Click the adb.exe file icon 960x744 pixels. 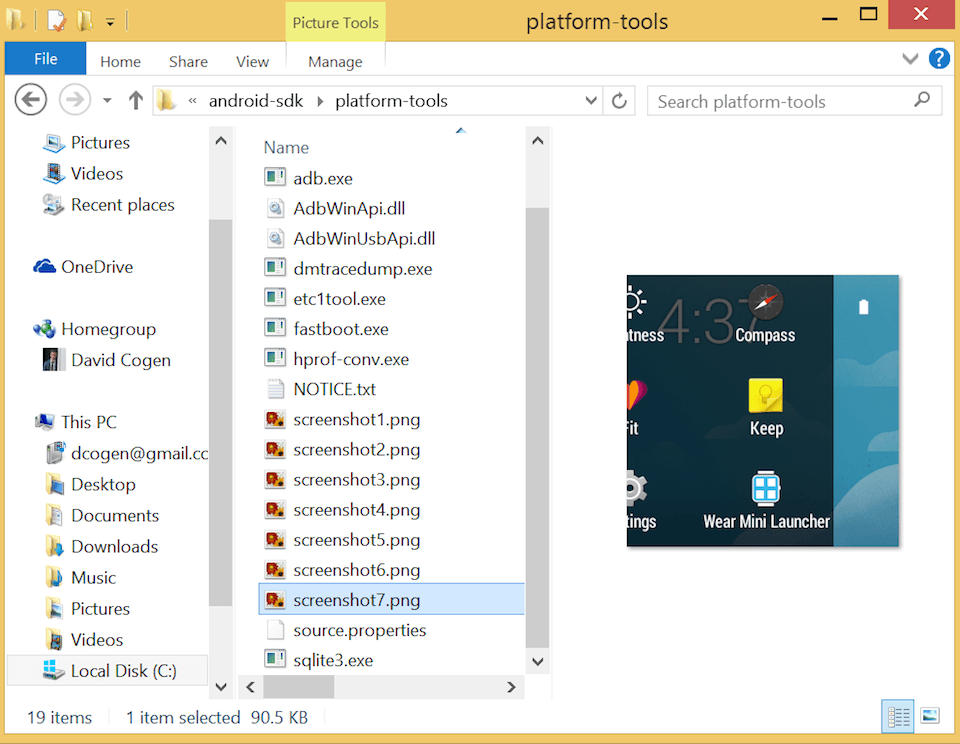tap(275, 178)
